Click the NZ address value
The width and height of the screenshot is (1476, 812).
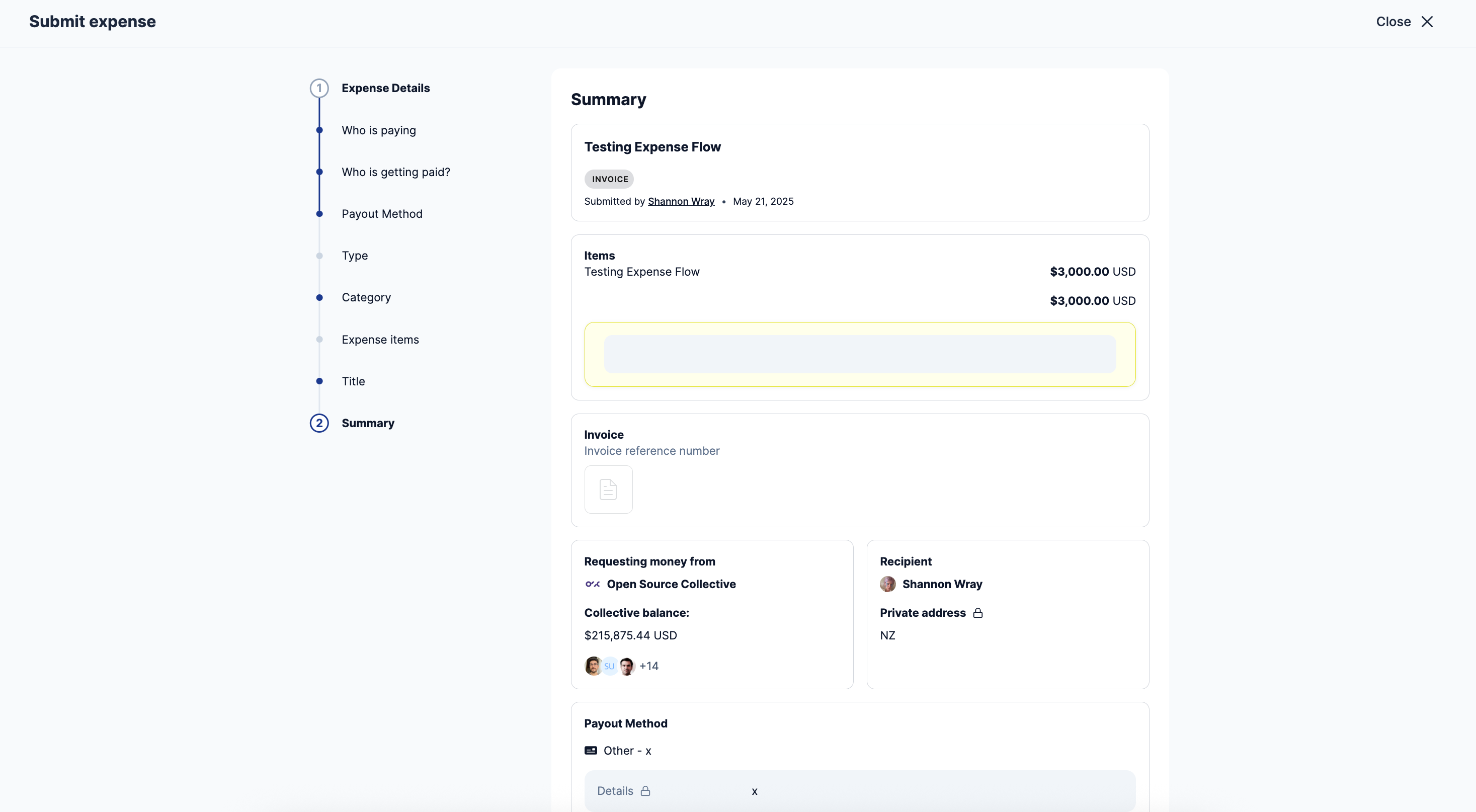[887, 635]
